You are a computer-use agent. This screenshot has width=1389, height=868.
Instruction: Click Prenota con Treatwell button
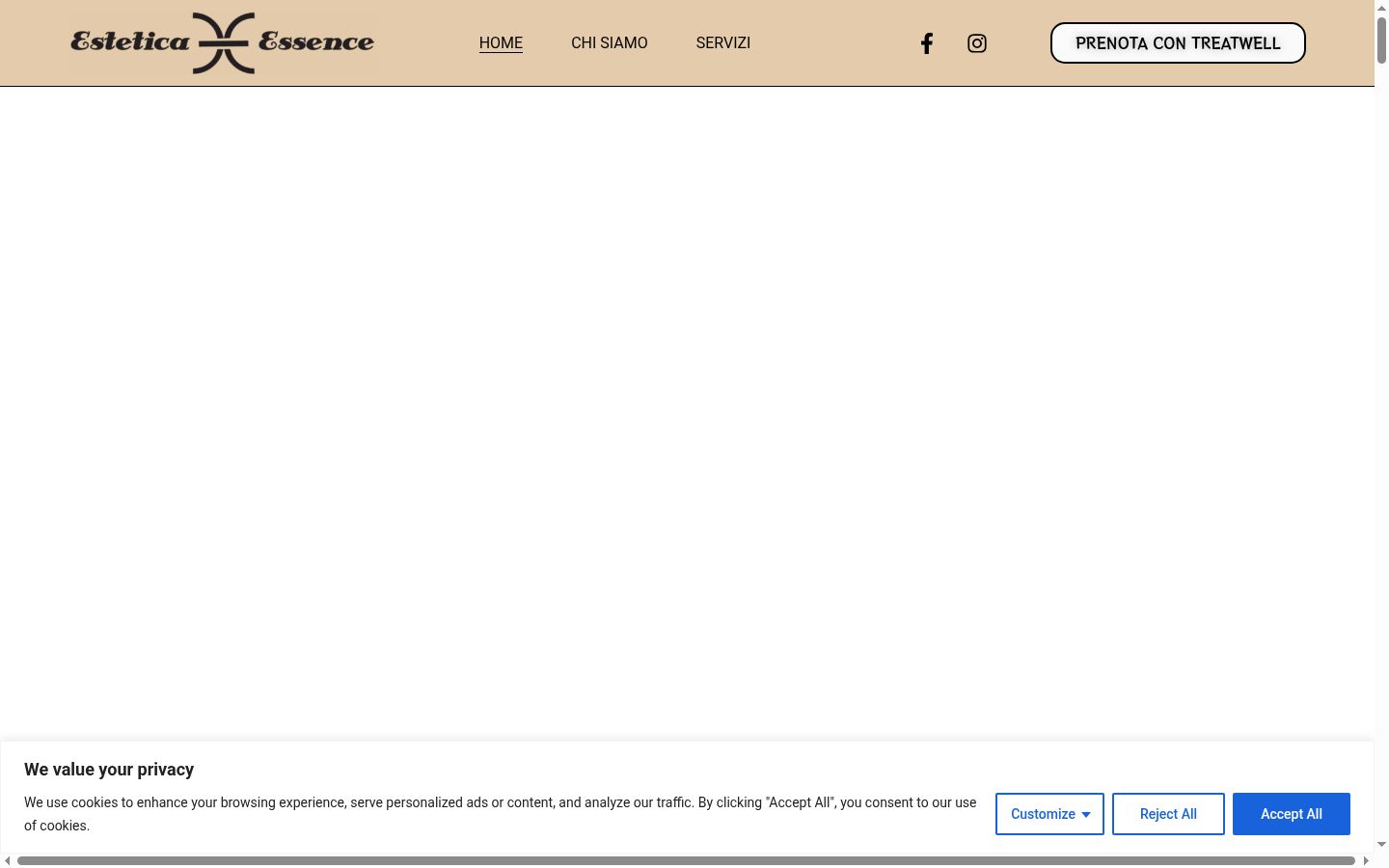(x=1178, y=43)
